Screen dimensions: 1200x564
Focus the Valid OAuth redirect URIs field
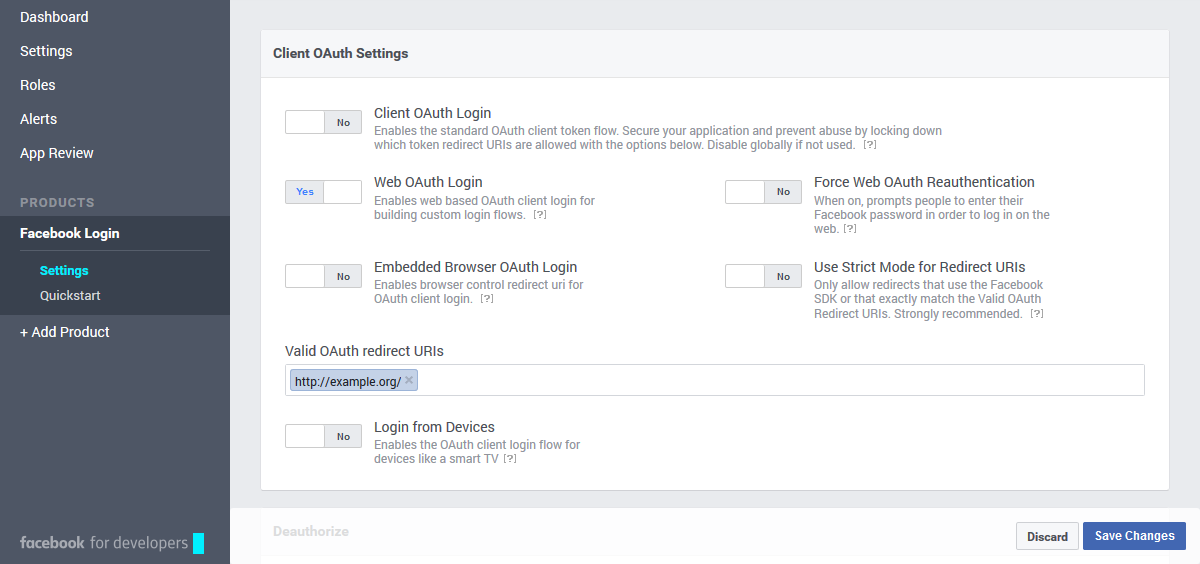coord(715,380)
